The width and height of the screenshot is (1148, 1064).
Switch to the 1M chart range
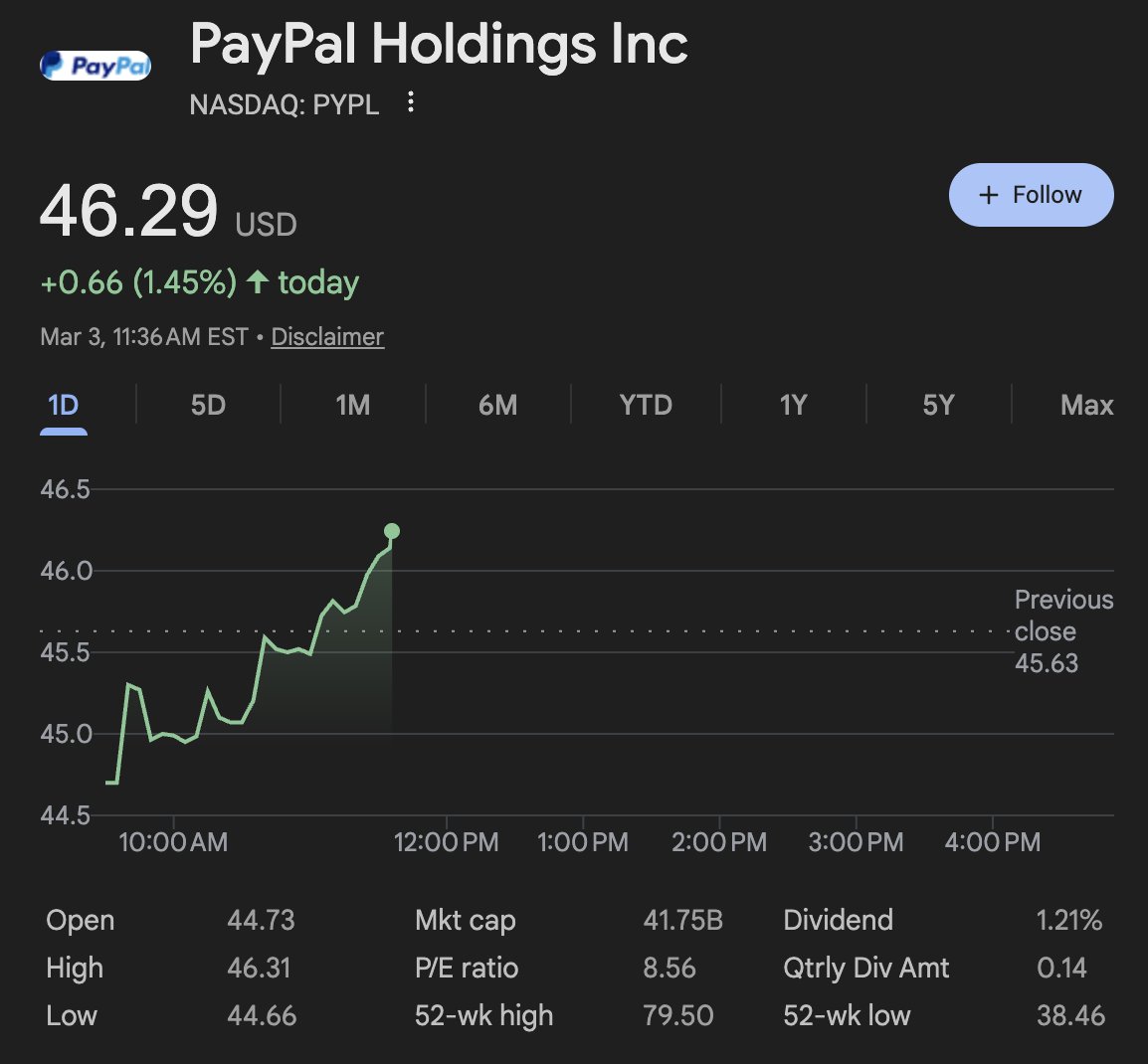pyautogui.click(x=353, y=405)
